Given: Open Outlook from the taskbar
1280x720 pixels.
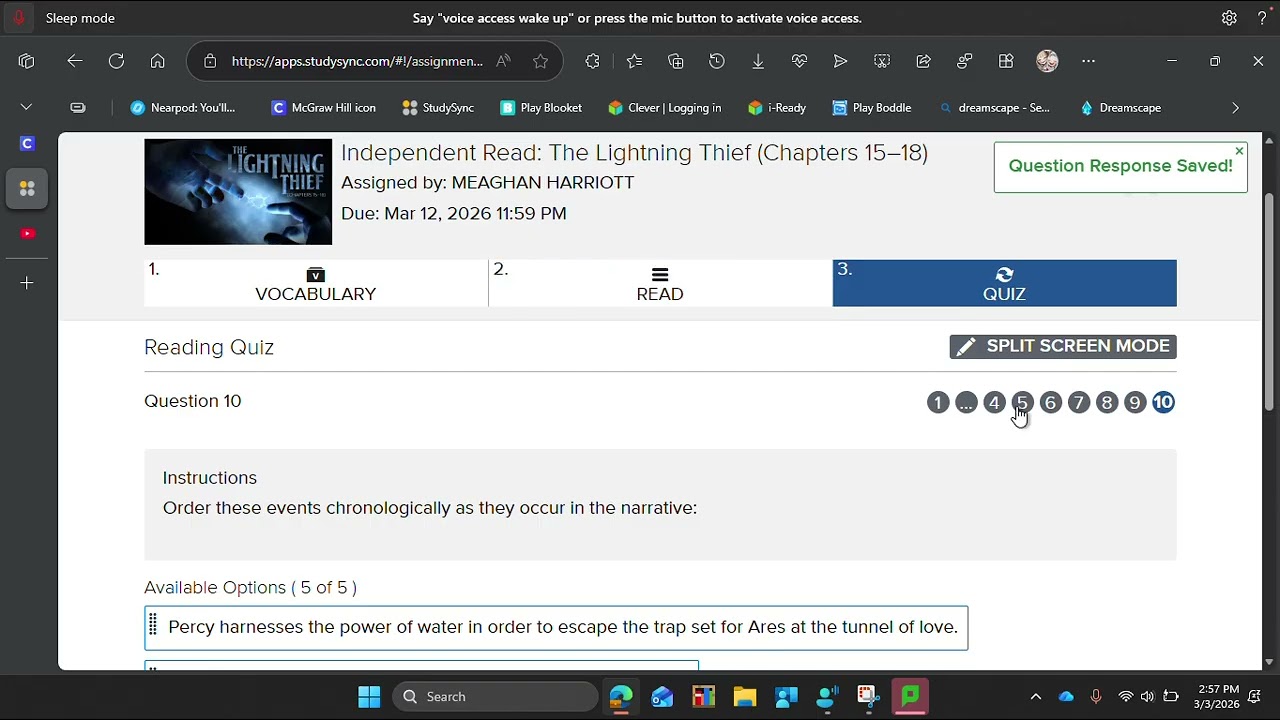Looking at the screenshot, I should pyautogui.click(x=662, y=697).
